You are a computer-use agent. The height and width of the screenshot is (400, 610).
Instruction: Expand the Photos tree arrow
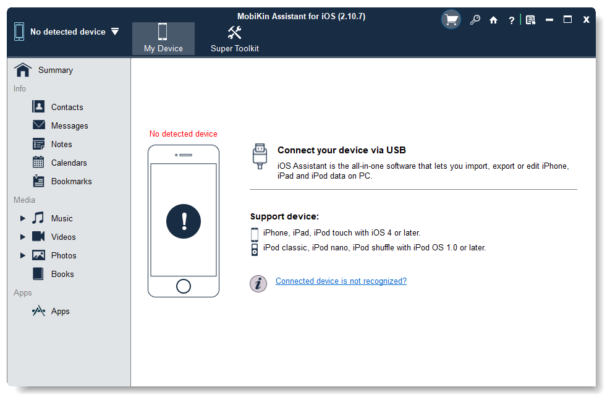tap(23, 256)
